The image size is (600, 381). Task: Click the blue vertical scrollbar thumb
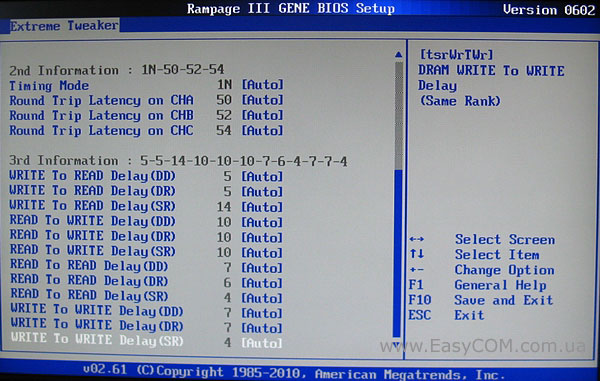click(x=398, y=254)
